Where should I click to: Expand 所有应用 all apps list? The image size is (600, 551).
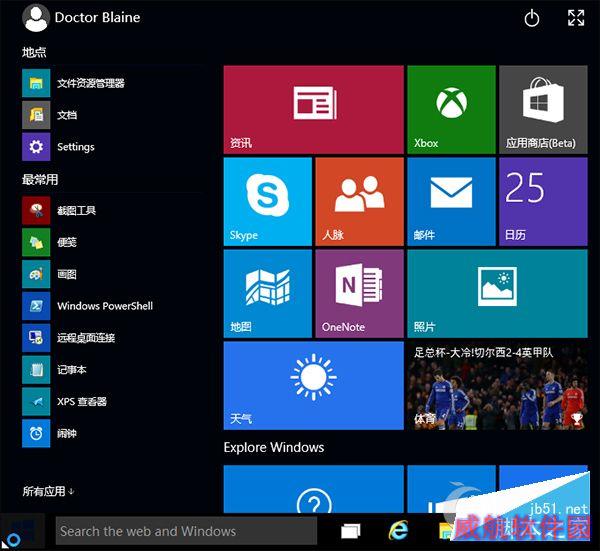point(48,491)
